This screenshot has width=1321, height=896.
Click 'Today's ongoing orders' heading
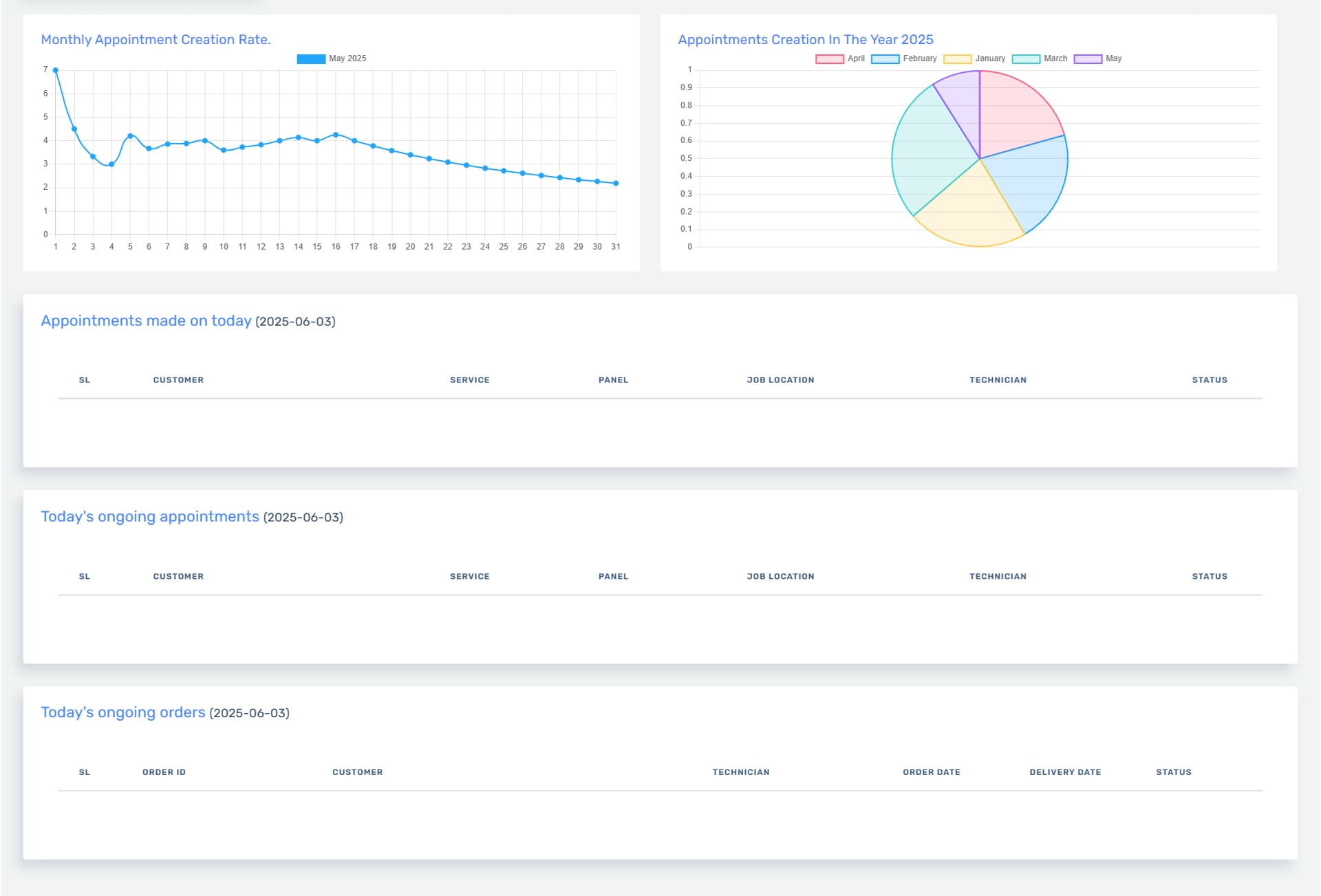coord(123,712)
